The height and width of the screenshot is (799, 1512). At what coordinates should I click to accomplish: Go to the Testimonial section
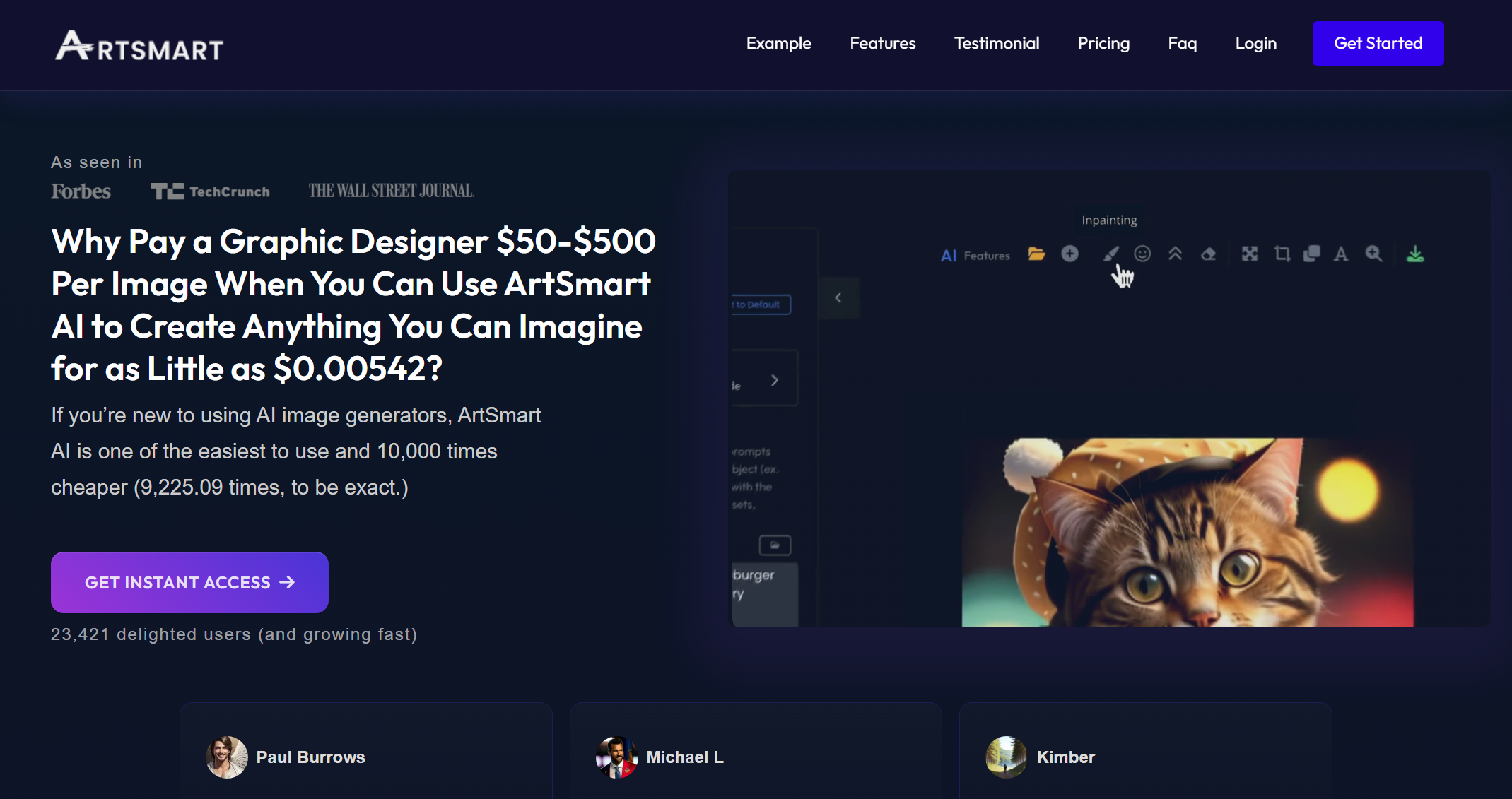tap(997, 43)
